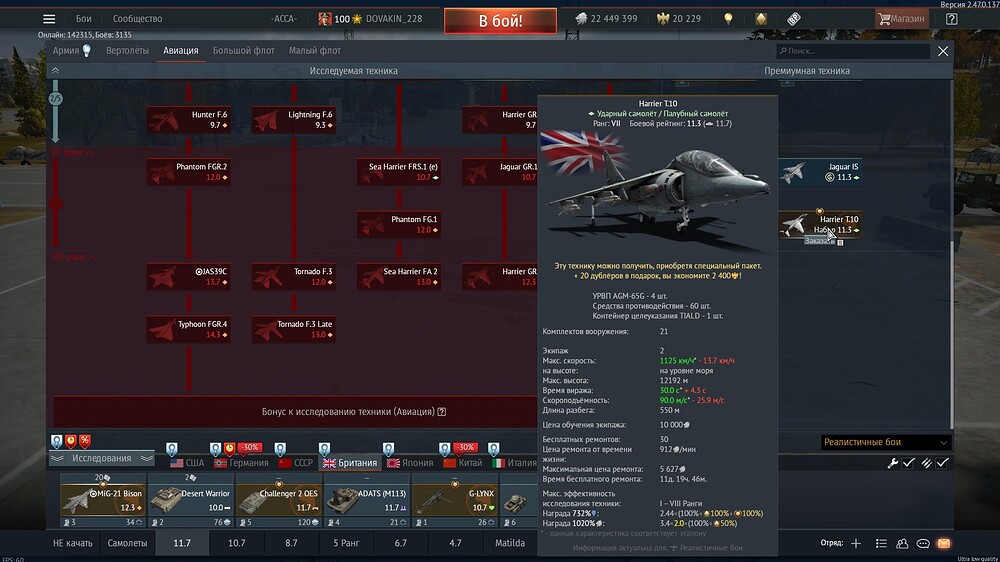Screen dimensions: 1000x562
Task: Select the Matilda preset
Action: point(510,544)
